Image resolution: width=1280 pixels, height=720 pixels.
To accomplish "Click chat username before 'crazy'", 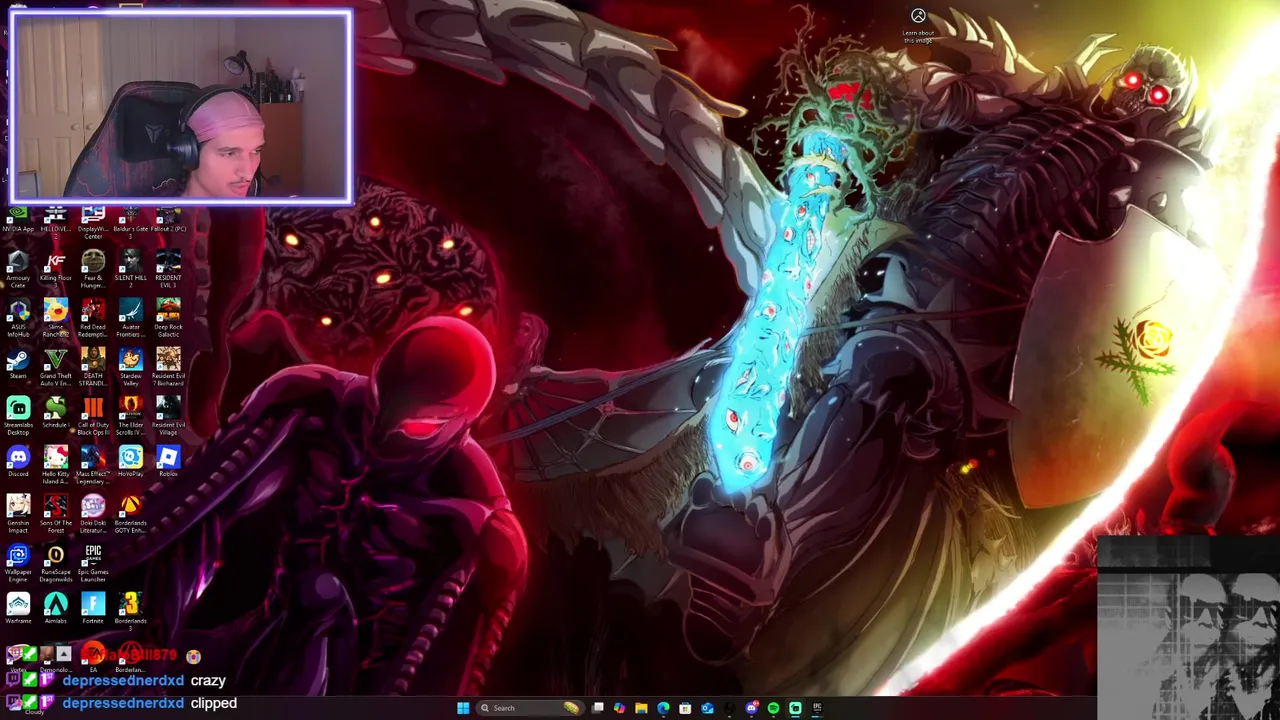I will [x=123, y=681].
